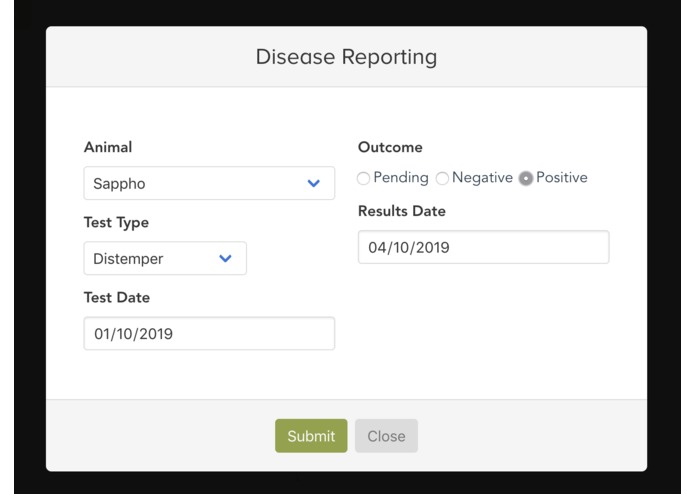Open the Animal dropdown showing Sappho

coord(209,183)
